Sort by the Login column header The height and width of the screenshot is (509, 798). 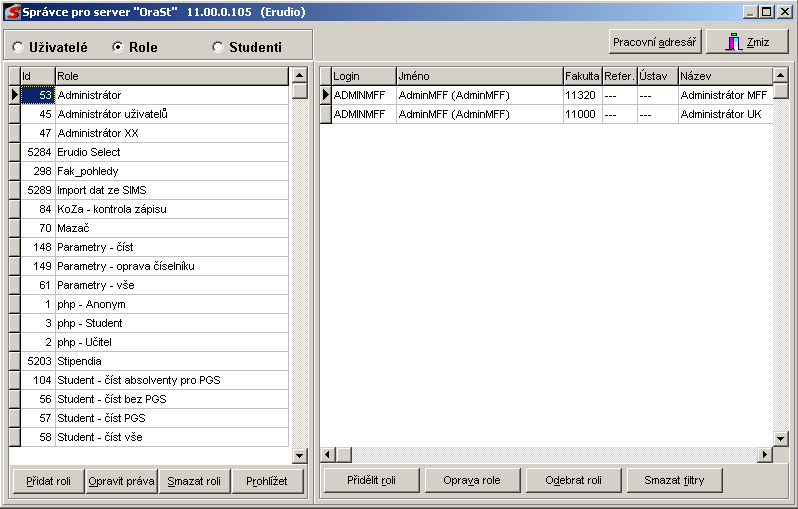coord(362,76)
